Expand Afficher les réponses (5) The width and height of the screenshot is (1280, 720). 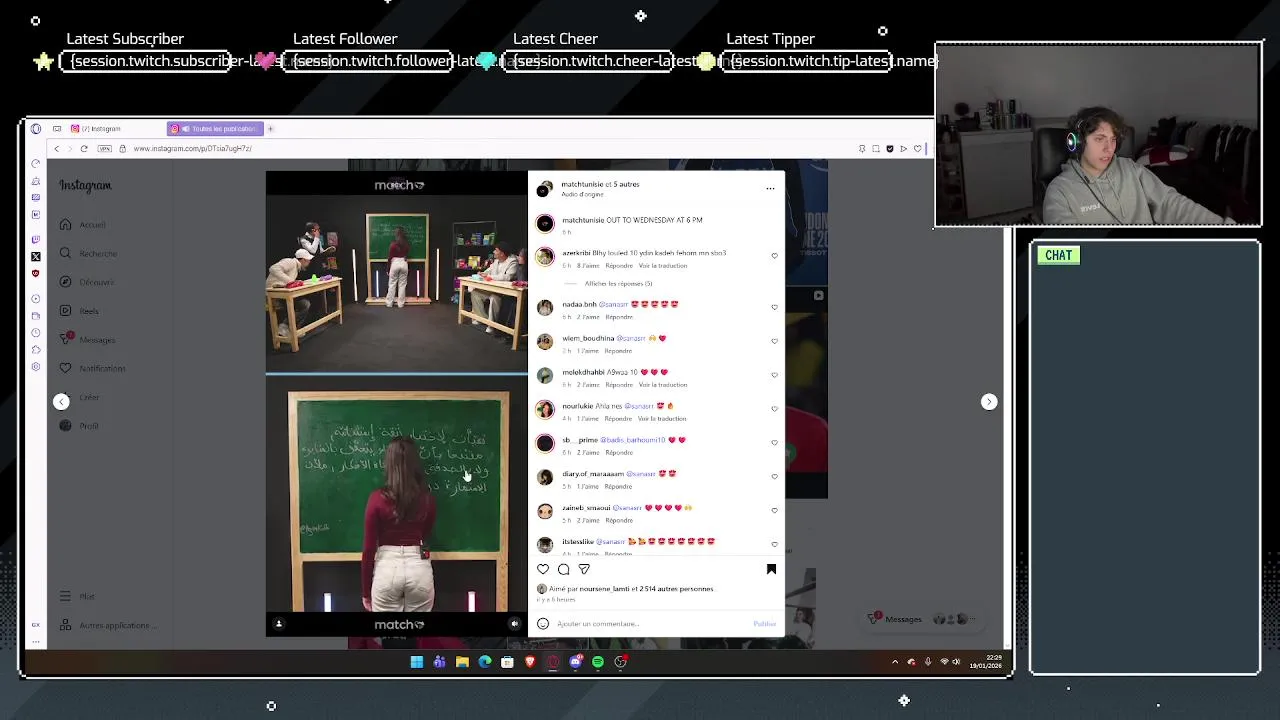[x=618, y=284]
